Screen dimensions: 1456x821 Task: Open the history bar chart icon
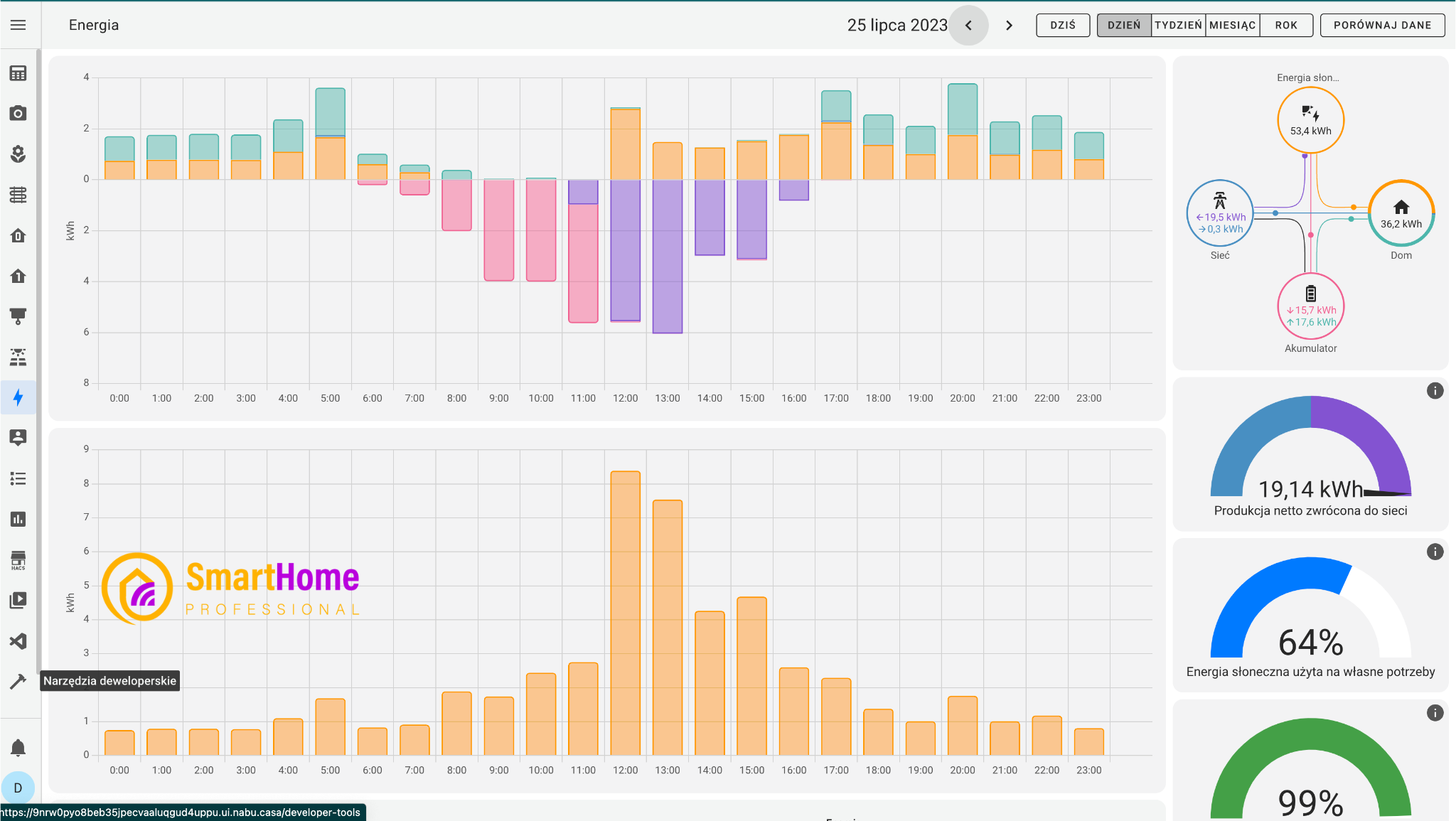pos(18,520)
